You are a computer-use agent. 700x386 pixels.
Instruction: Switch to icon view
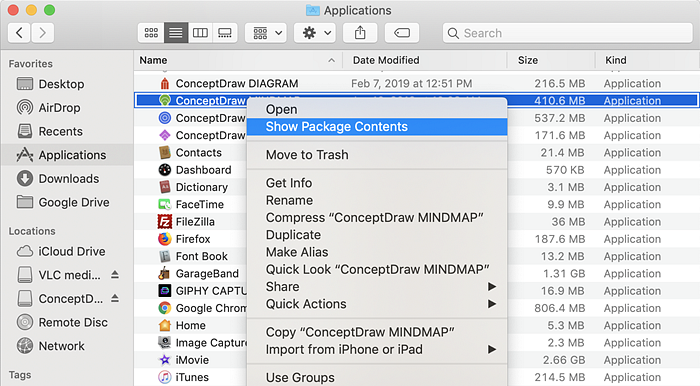(151, 33)
